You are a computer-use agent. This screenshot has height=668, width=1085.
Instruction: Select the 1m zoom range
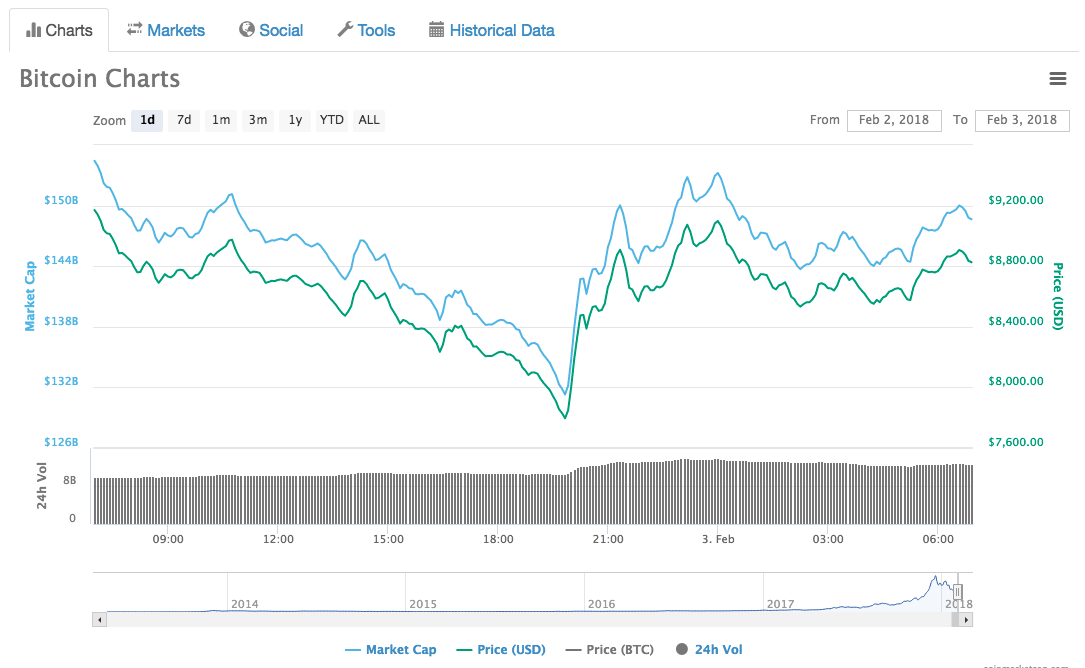click(221, 120)
